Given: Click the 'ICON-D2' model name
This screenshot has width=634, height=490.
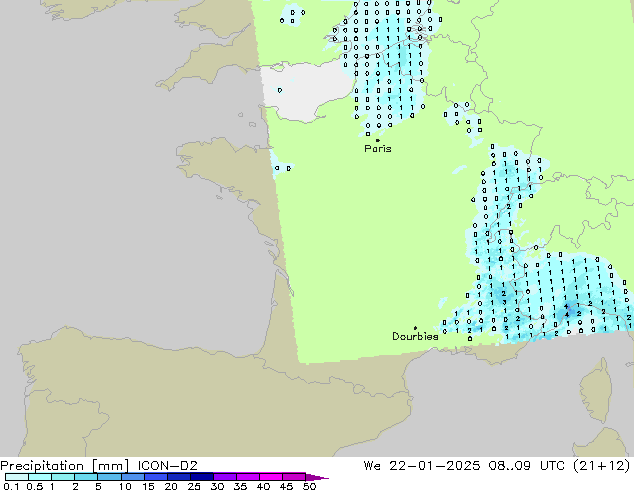Looking at the screenshot, I should [167, 466].
